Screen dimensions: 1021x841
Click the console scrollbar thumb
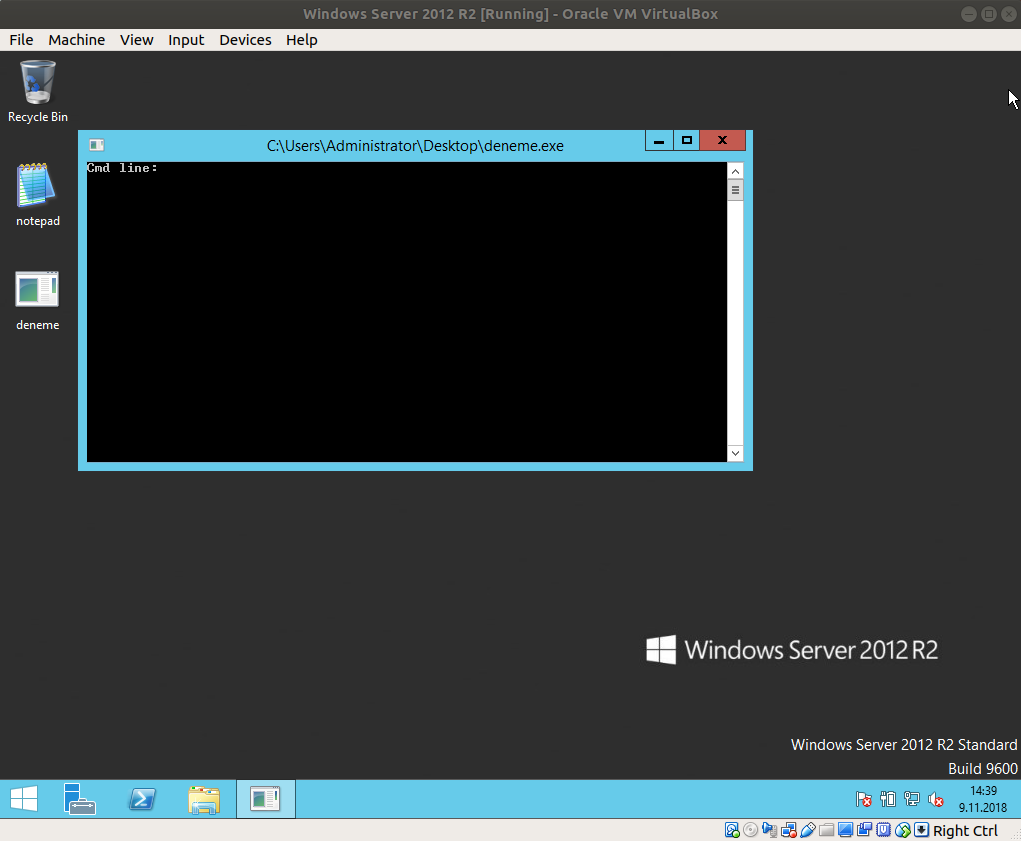click(735, 190)
